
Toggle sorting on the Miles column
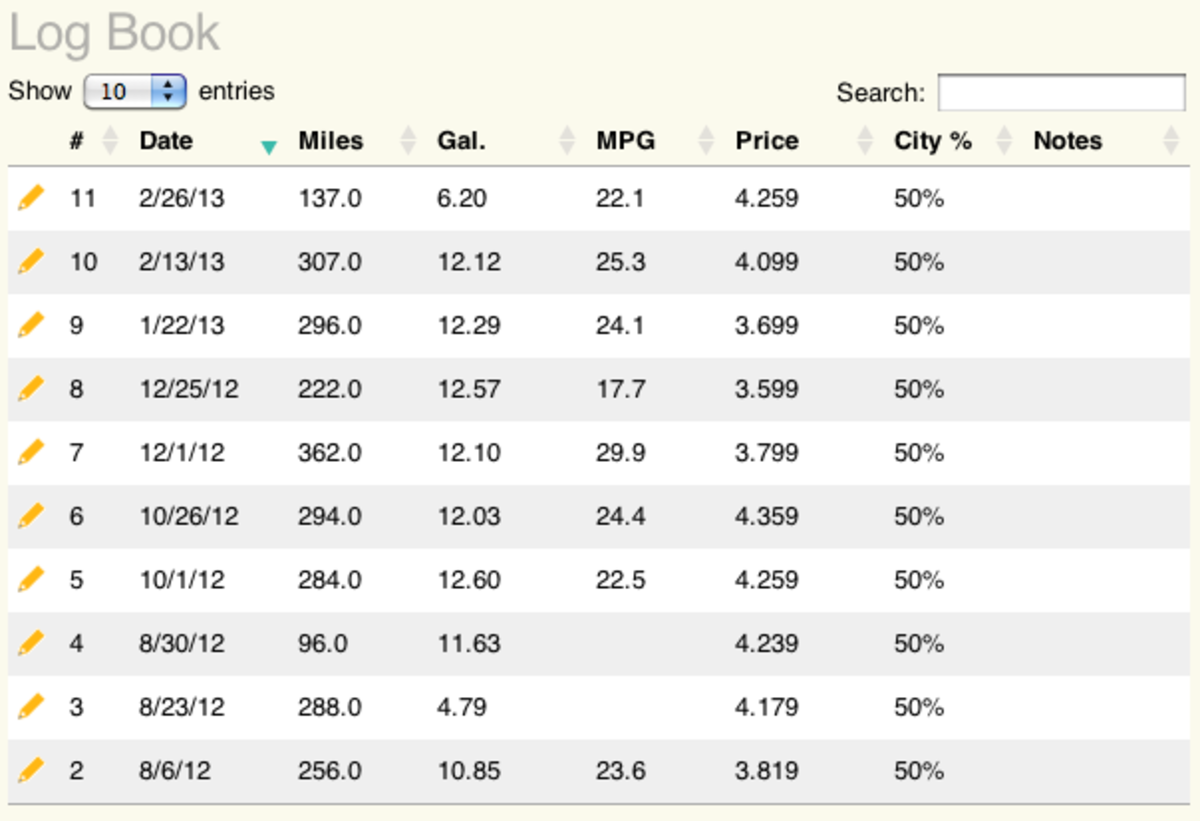pos(330,141)
